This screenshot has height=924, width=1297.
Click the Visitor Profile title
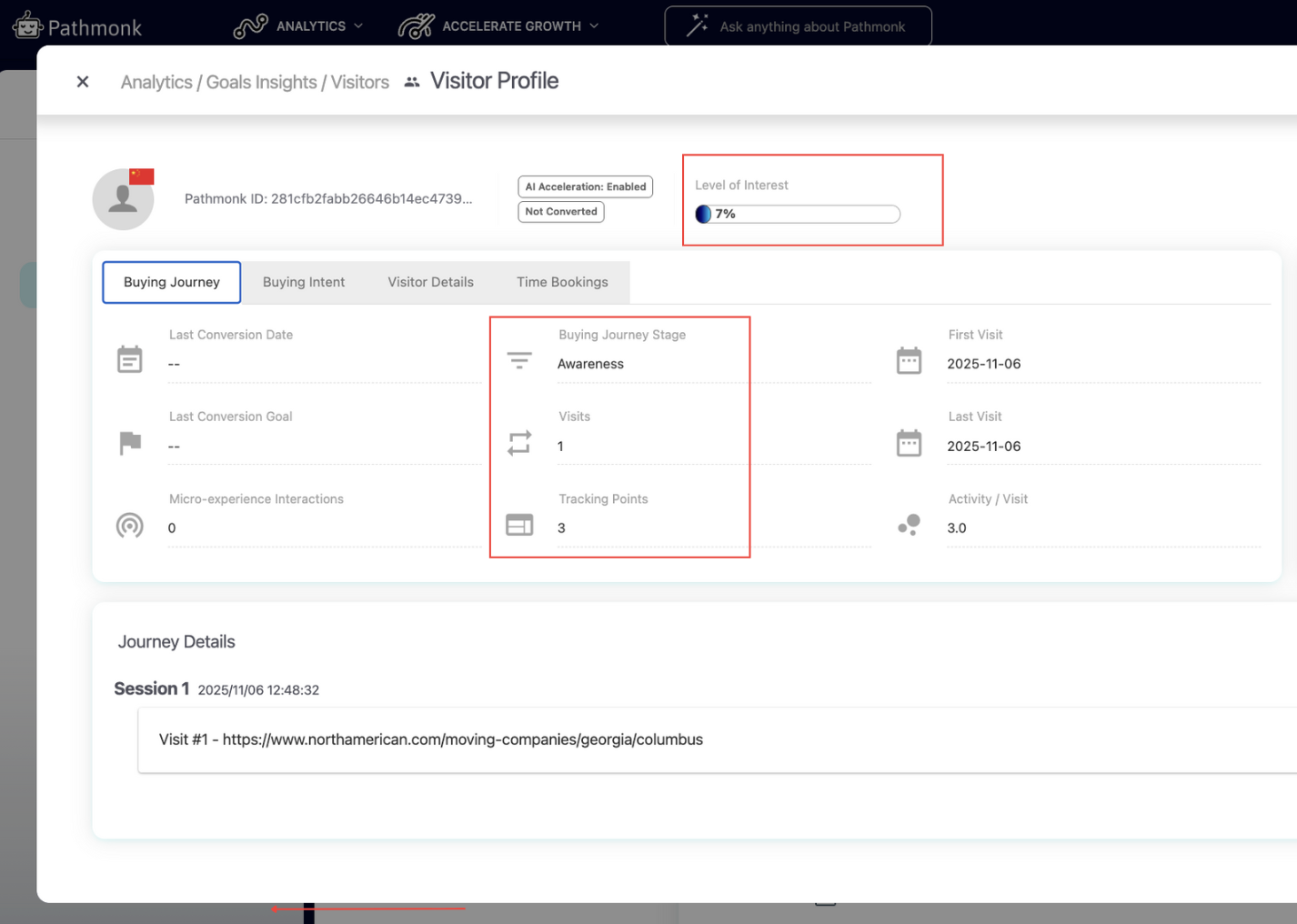coord(495,81)
